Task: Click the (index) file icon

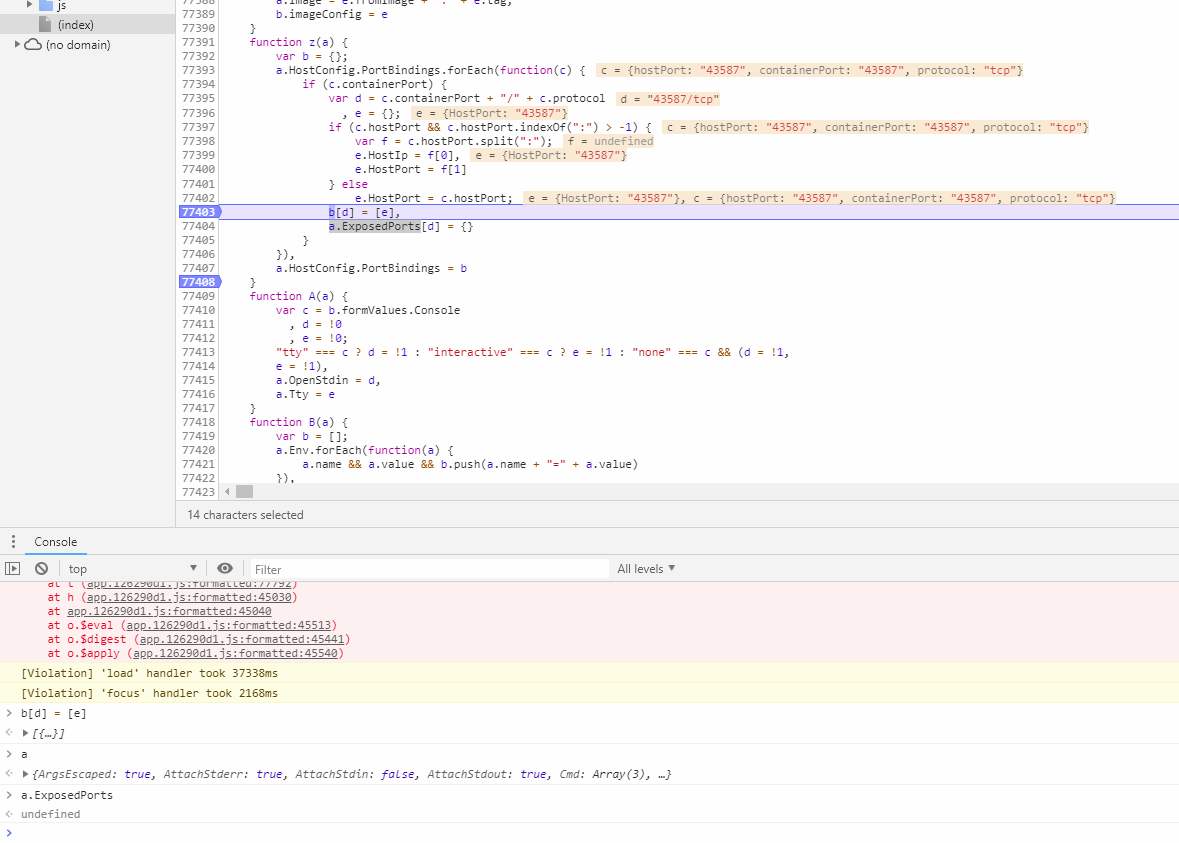Action: coord(45,24)
